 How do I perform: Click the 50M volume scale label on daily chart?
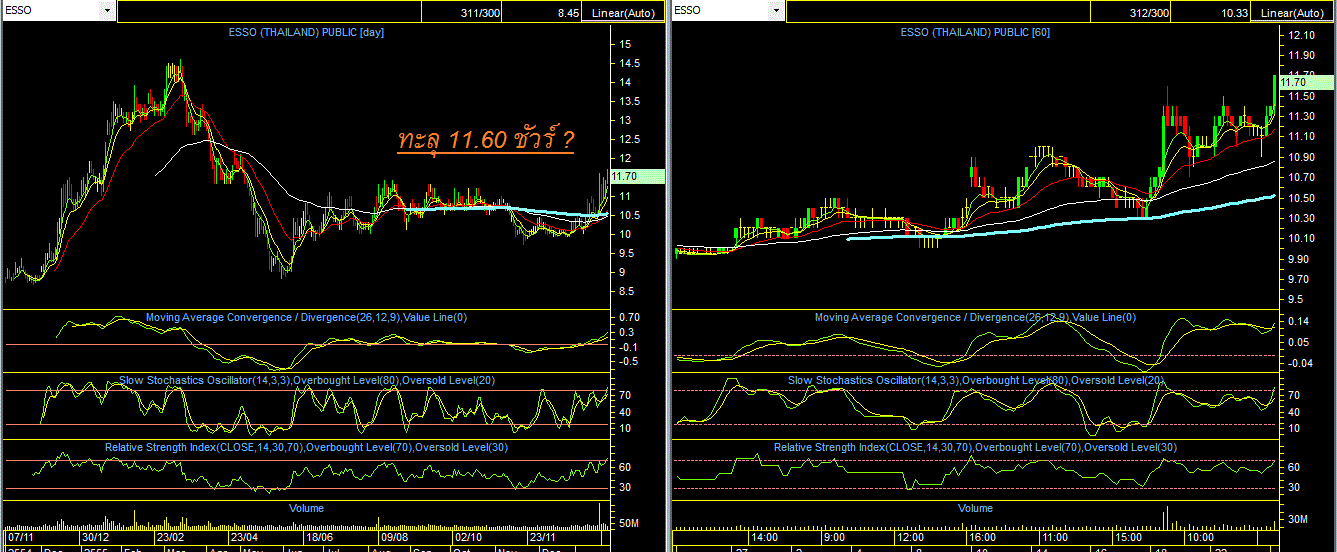(630, 524)
